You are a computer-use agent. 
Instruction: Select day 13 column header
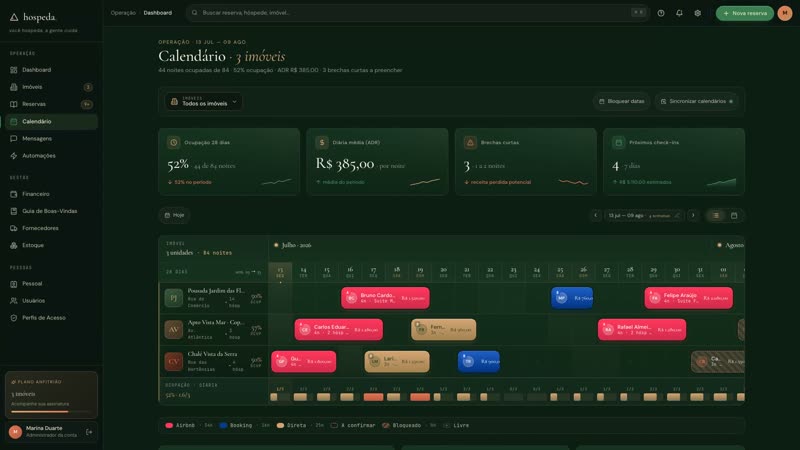tap(280, 272)
